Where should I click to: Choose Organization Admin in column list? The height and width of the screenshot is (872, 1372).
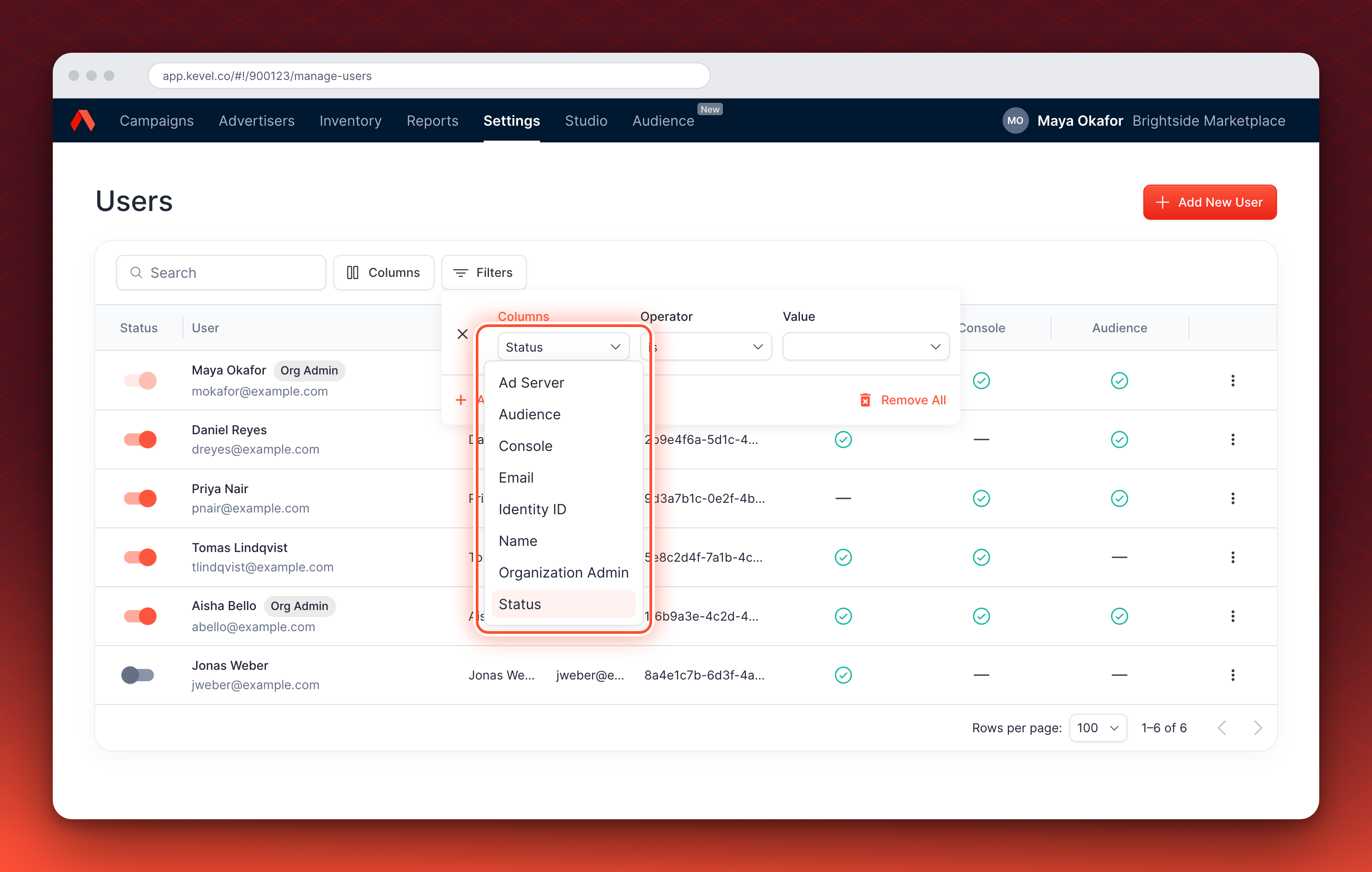(563, 572)
